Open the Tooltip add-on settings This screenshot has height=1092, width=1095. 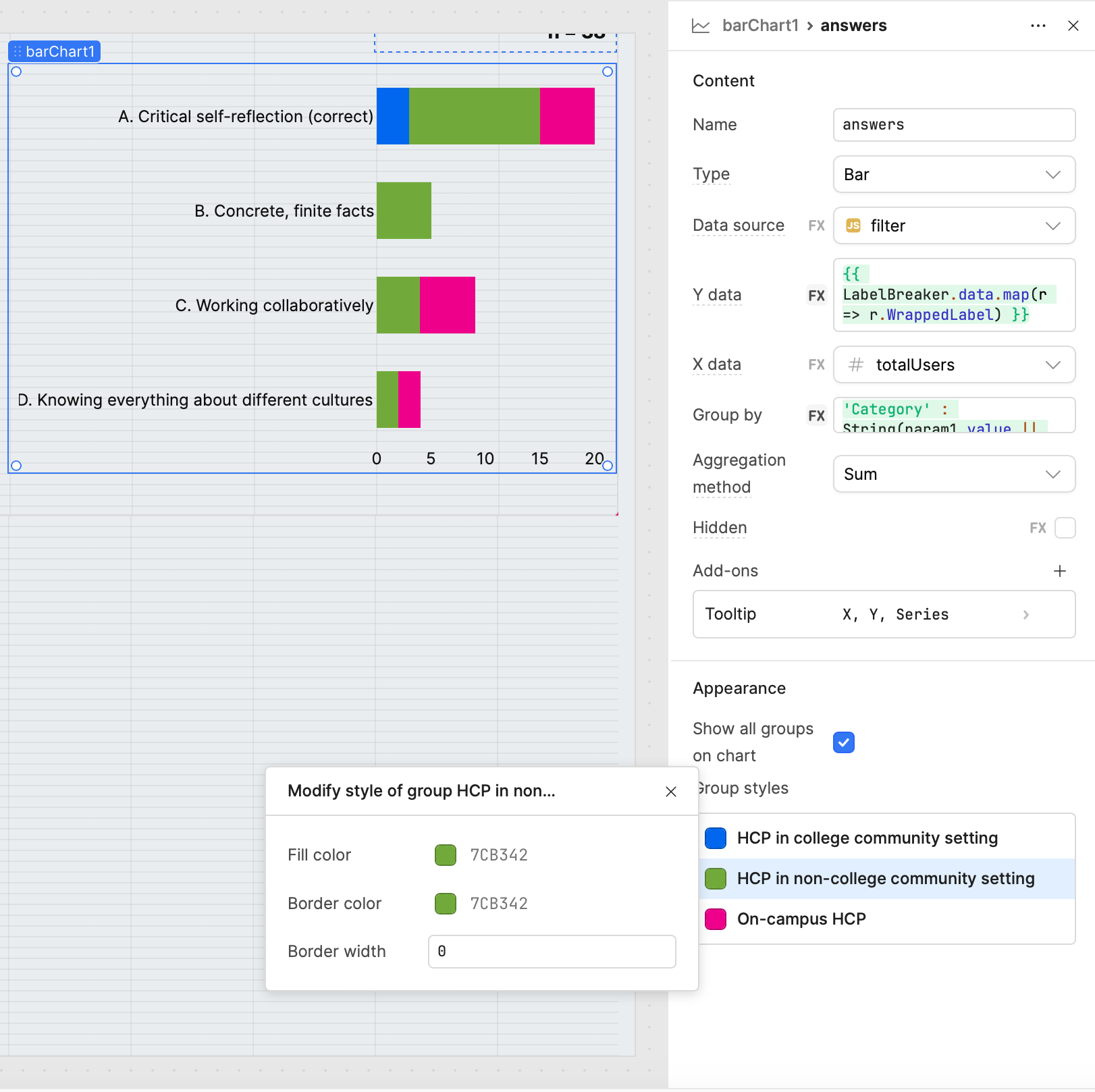(883, 614)
